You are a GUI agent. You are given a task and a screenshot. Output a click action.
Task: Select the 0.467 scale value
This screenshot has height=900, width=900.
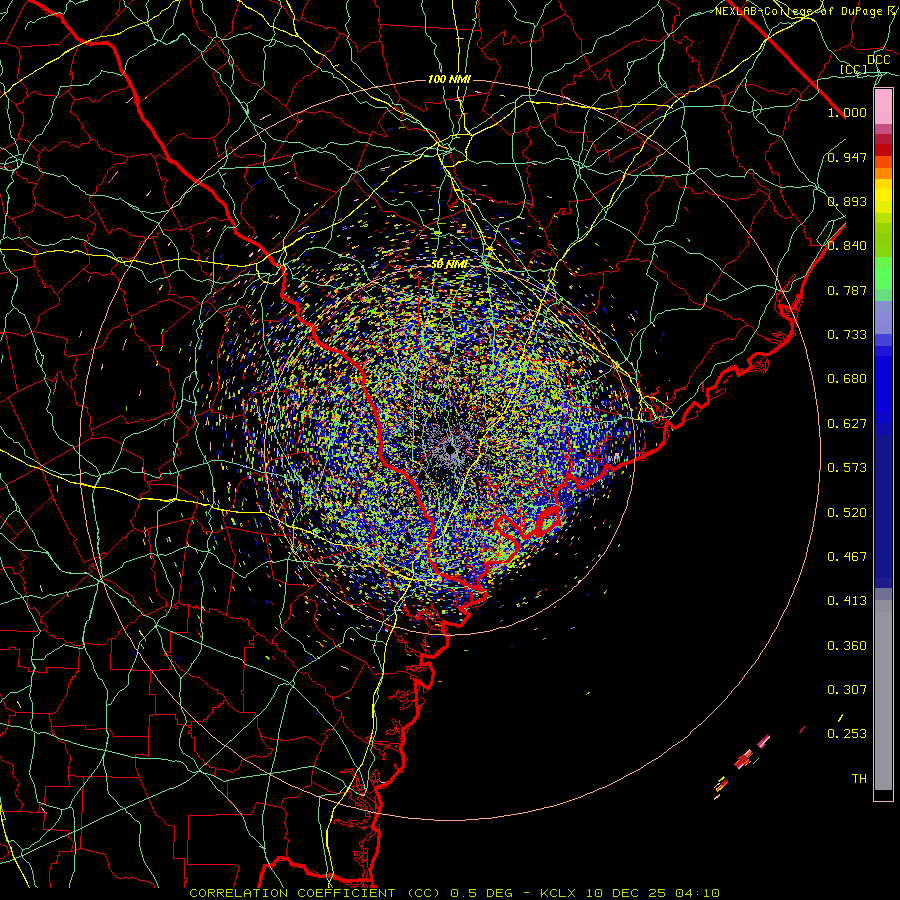[847, 557]
